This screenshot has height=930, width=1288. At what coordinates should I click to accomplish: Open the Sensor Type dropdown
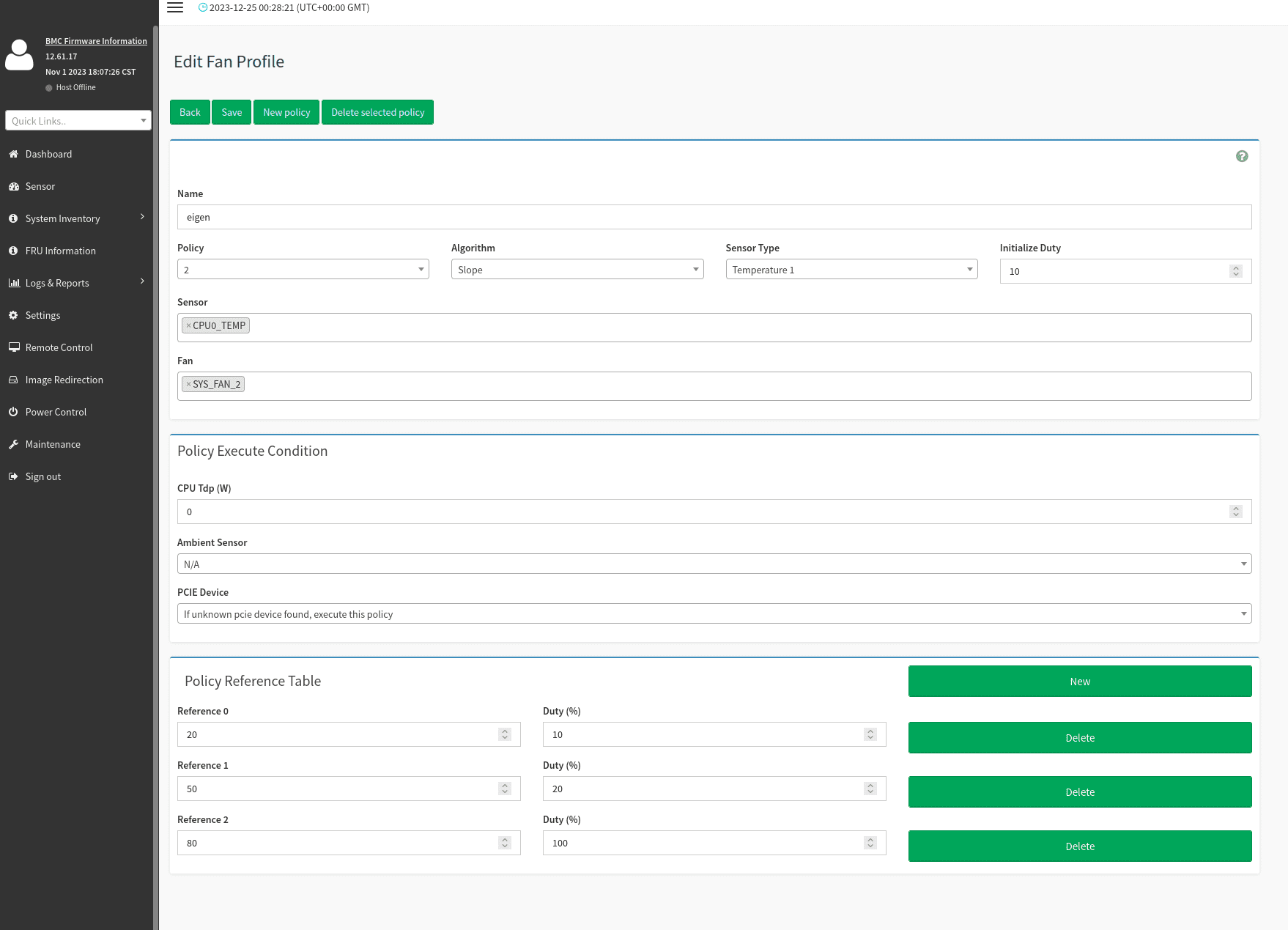tap(851, 270)
